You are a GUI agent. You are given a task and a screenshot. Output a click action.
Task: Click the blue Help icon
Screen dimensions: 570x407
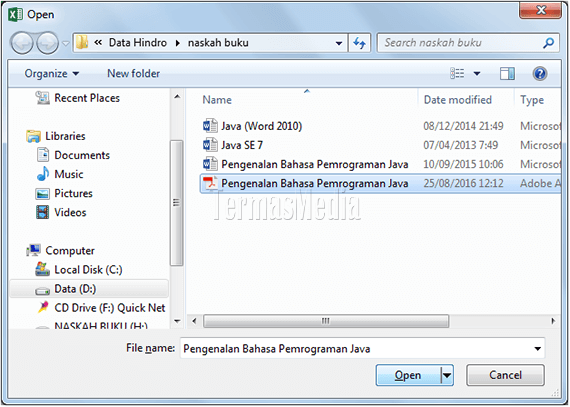[x=540, y=74]
